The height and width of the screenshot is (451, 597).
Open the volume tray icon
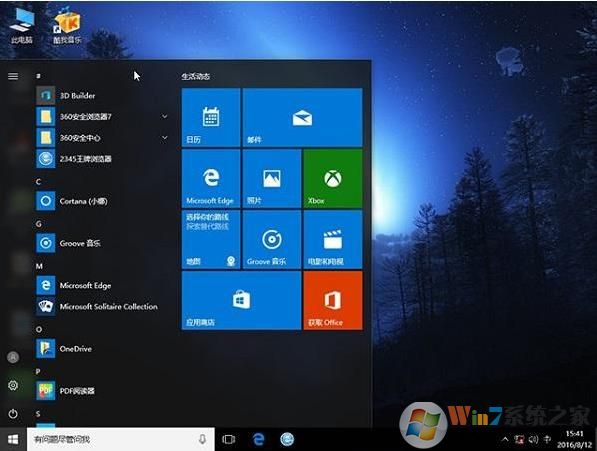click(533, 440)
